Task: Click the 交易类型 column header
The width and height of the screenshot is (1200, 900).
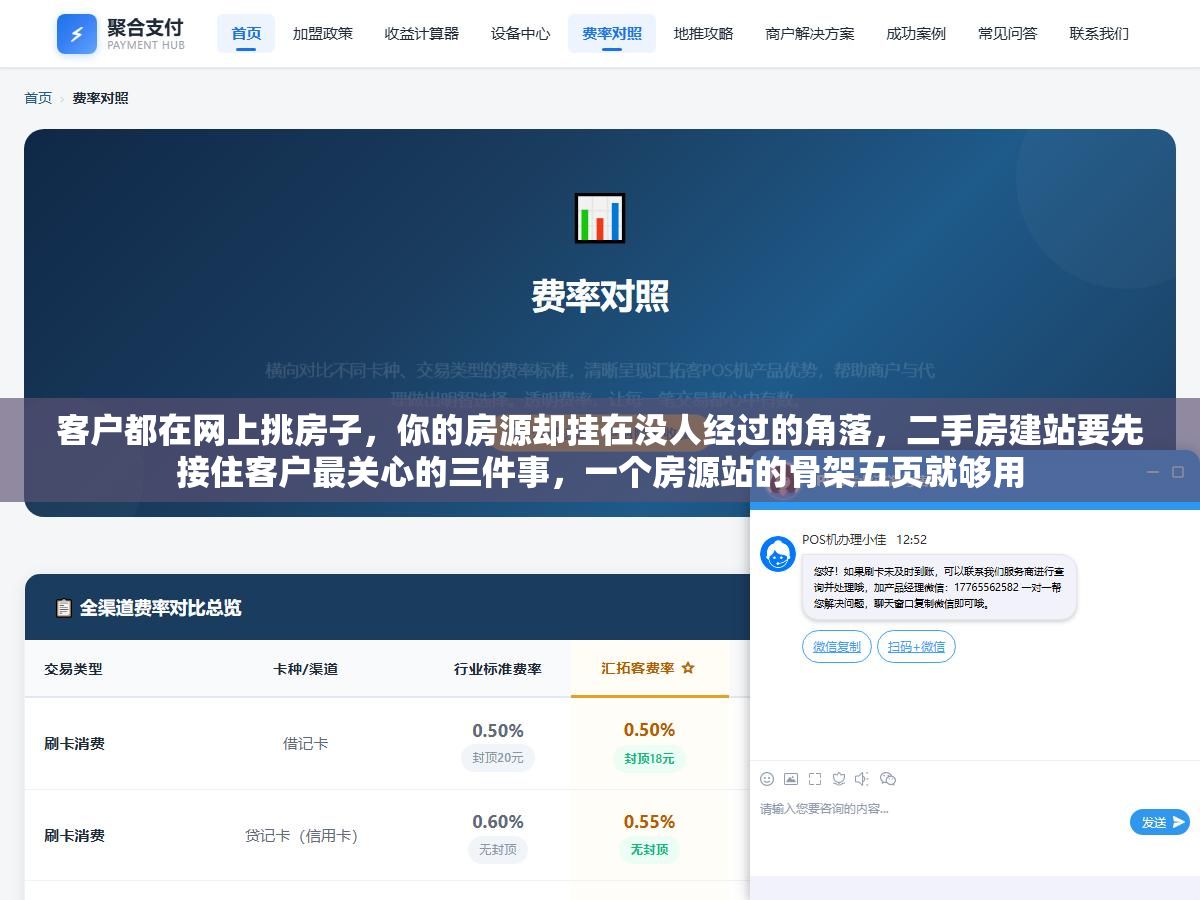Action: pyautogui.click(x=73, y=669)
